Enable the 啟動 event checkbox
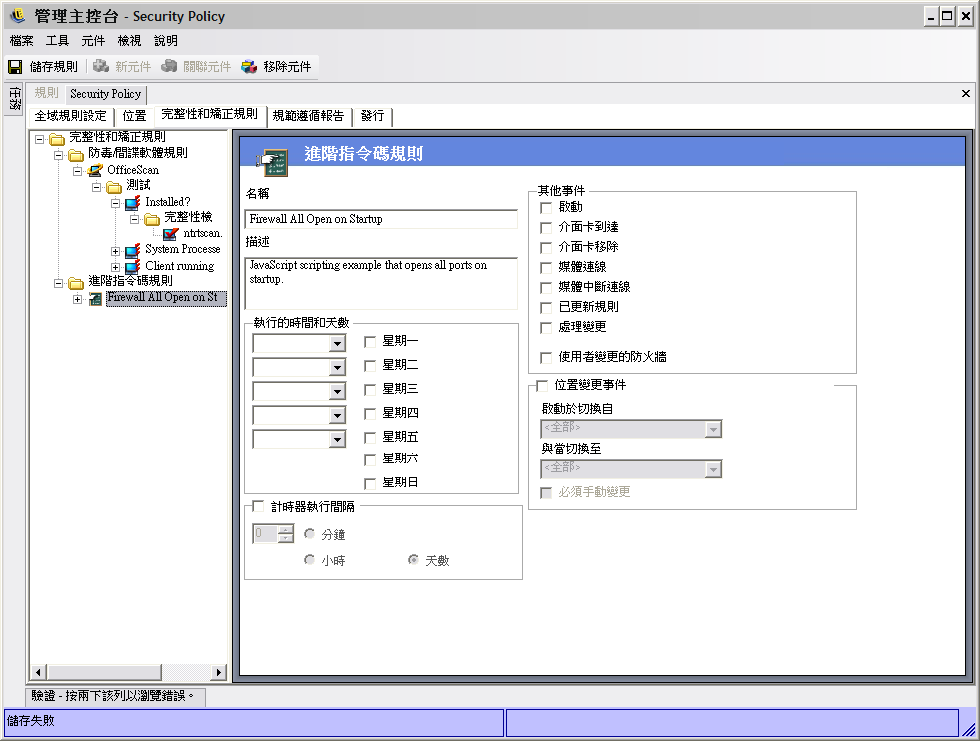 click(x=546, y=207)
